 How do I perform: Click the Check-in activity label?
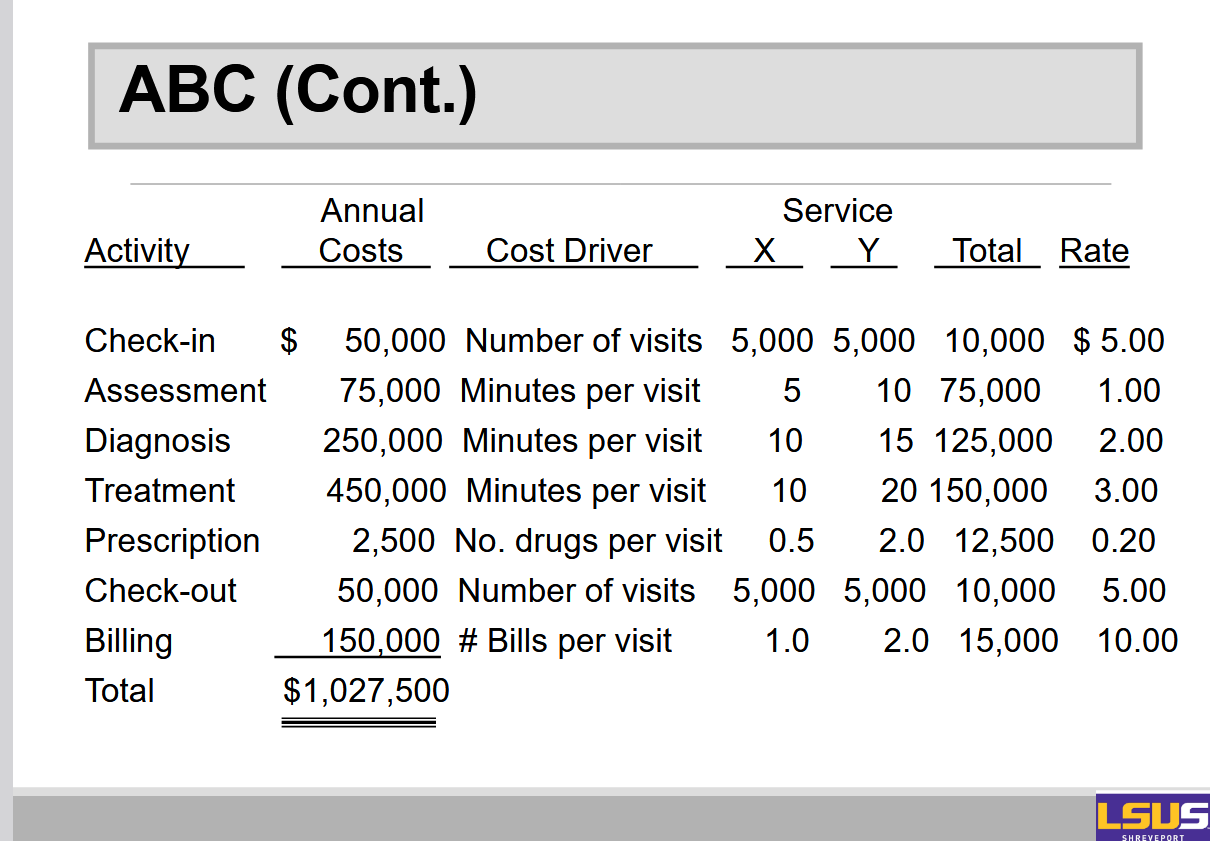click(x=150, y=341)
